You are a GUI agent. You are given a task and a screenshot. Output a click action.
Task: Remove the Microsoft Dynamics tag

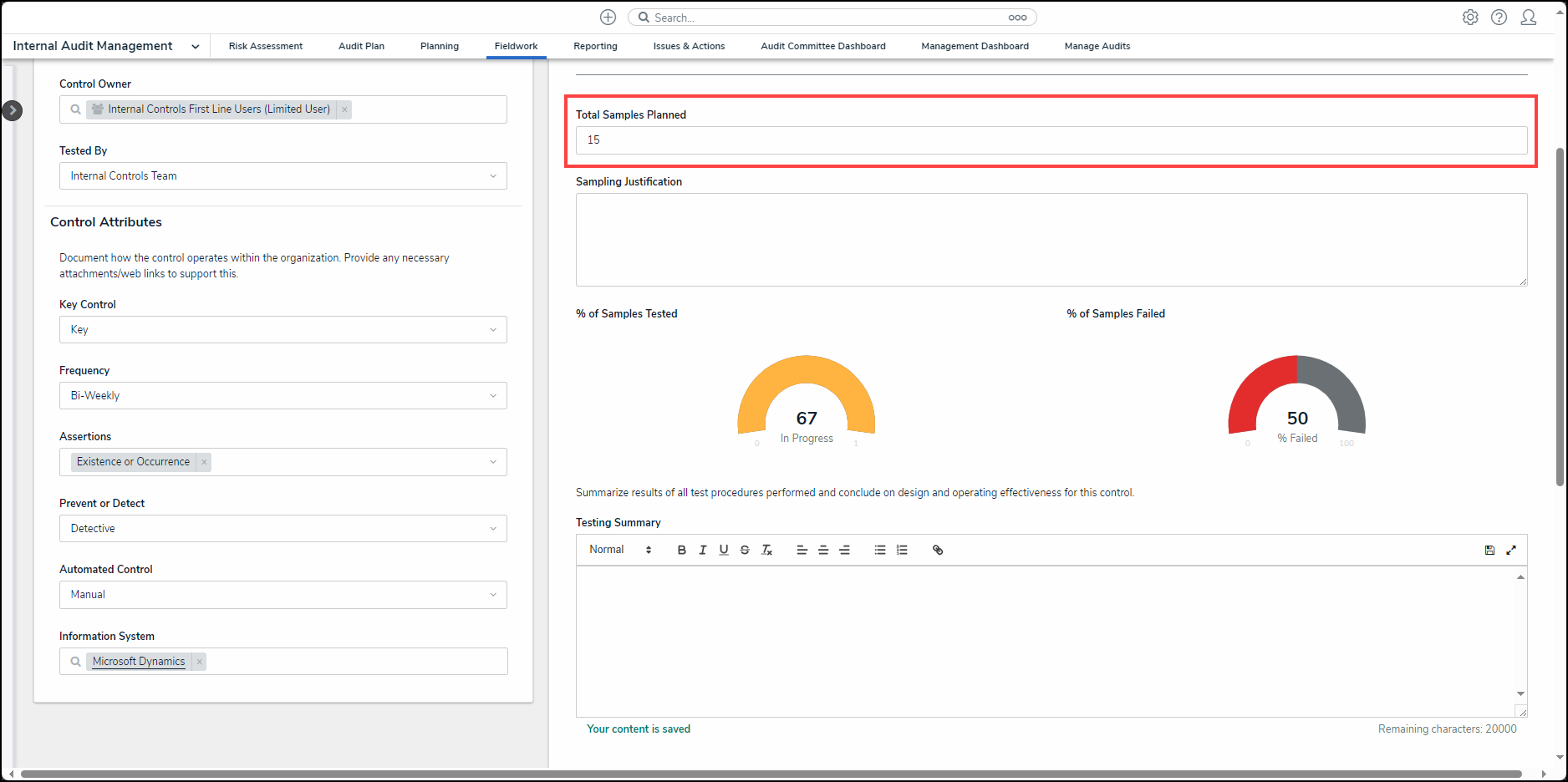tap(200, 662)
